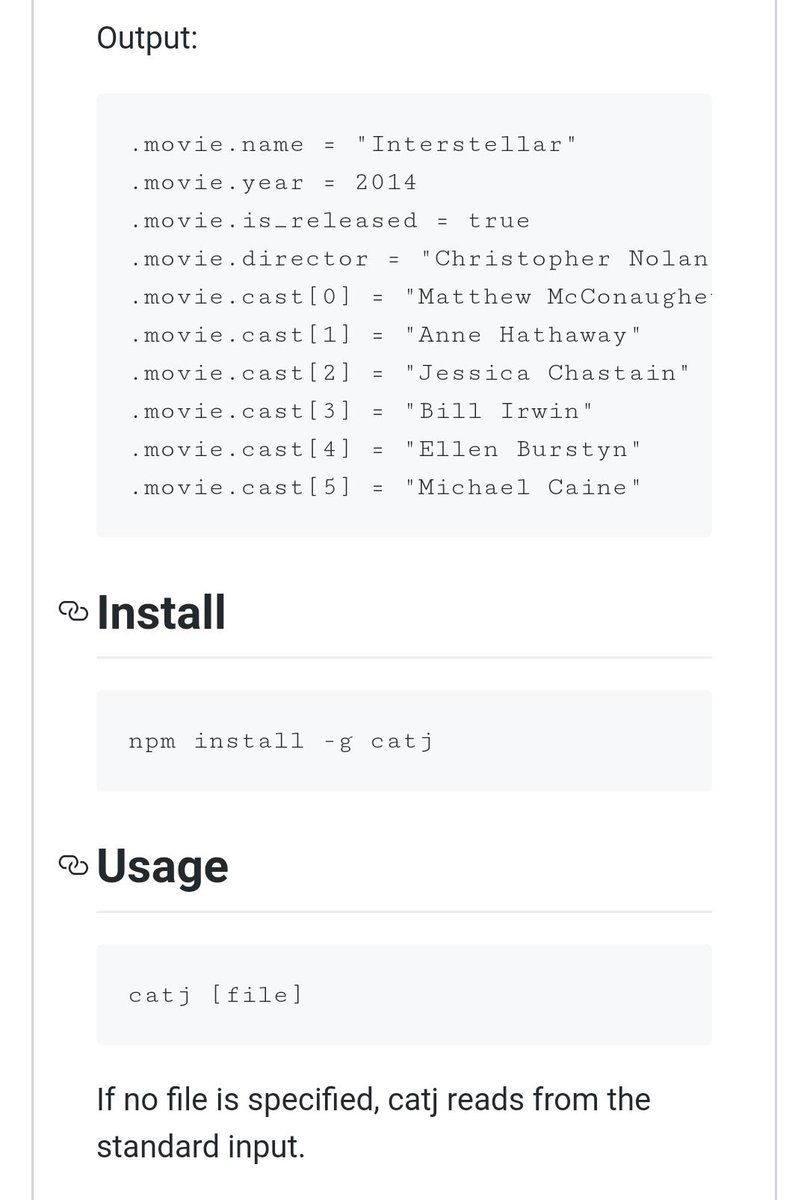The width and height of the screenshot is (807, 1200).
Task: Click the cast[5] Michael Caine line
Action: [x=385, y=487]
